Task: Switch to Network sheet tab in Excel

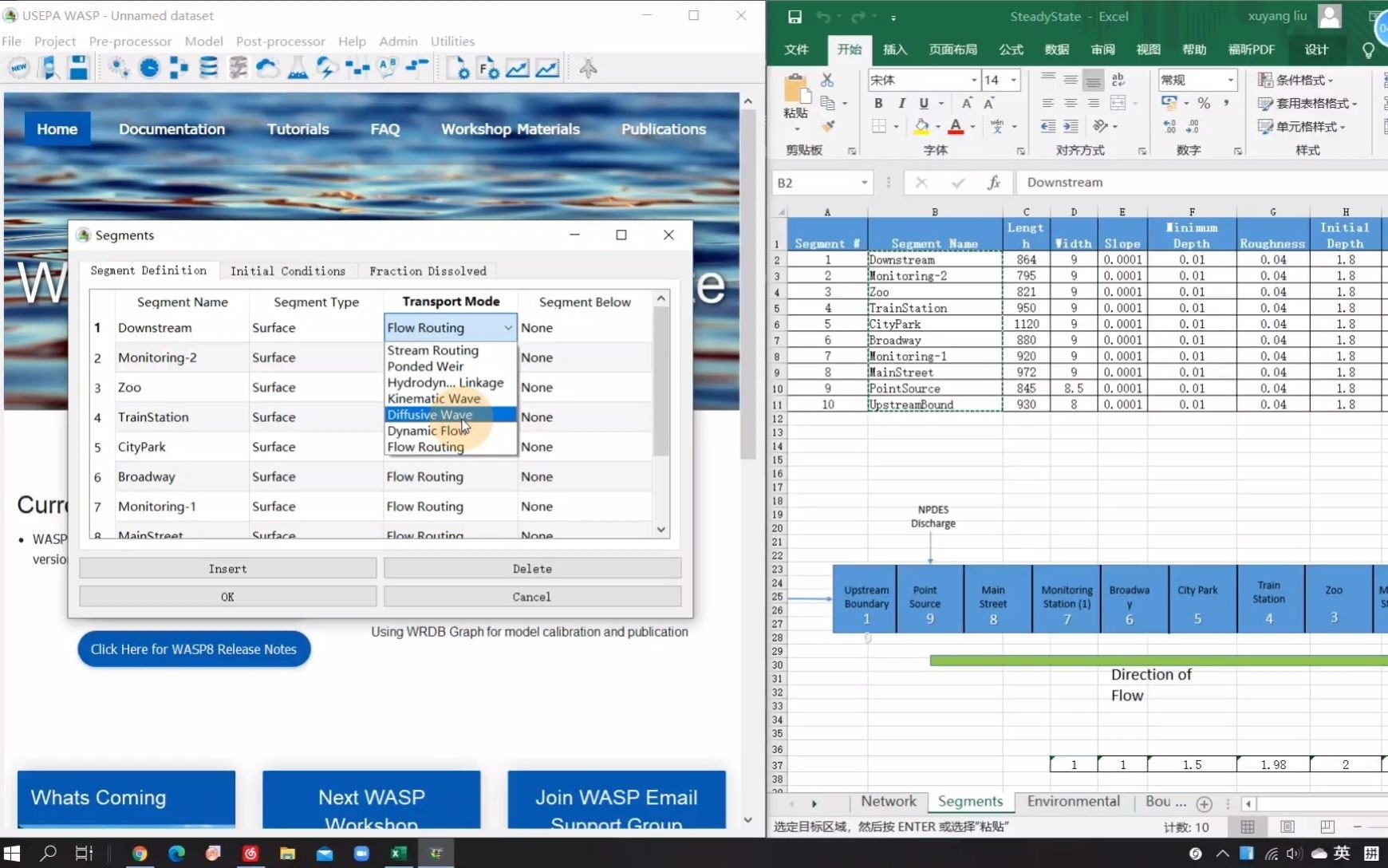Action: click(888, 802)
